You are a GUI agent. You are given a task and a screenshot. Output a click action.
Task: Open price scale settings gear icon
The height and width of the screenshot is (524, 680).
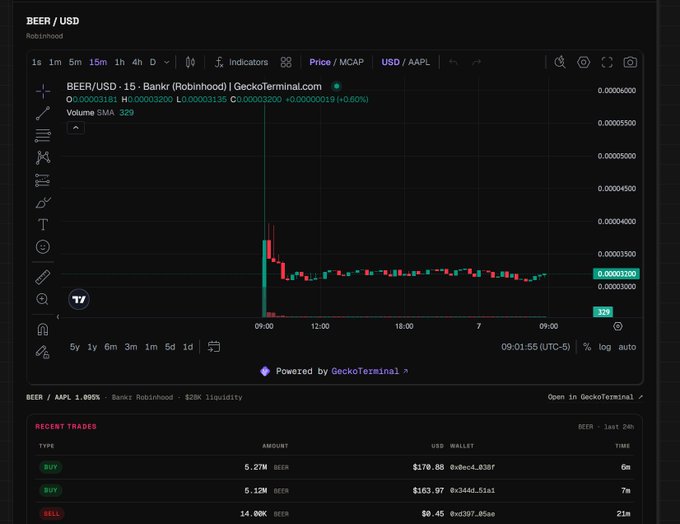(x=618, y=326)
